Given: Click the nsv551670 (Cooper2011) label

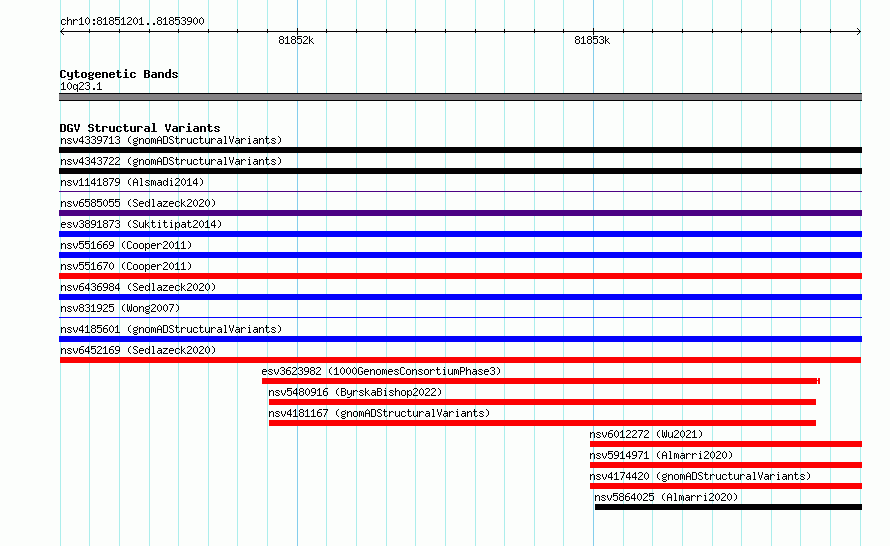Looking at the screenshot, I should tap(126, 266).
